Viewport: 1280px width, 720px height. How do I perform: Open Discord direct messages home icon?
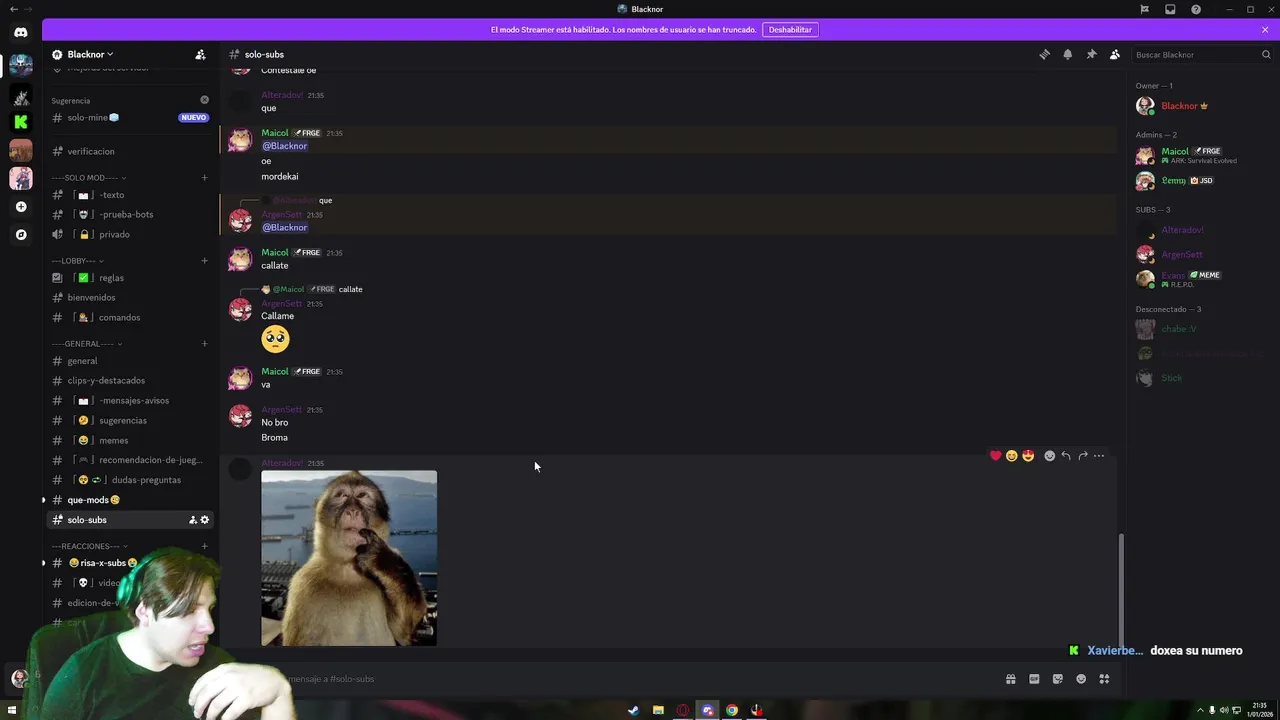(21, 33)
